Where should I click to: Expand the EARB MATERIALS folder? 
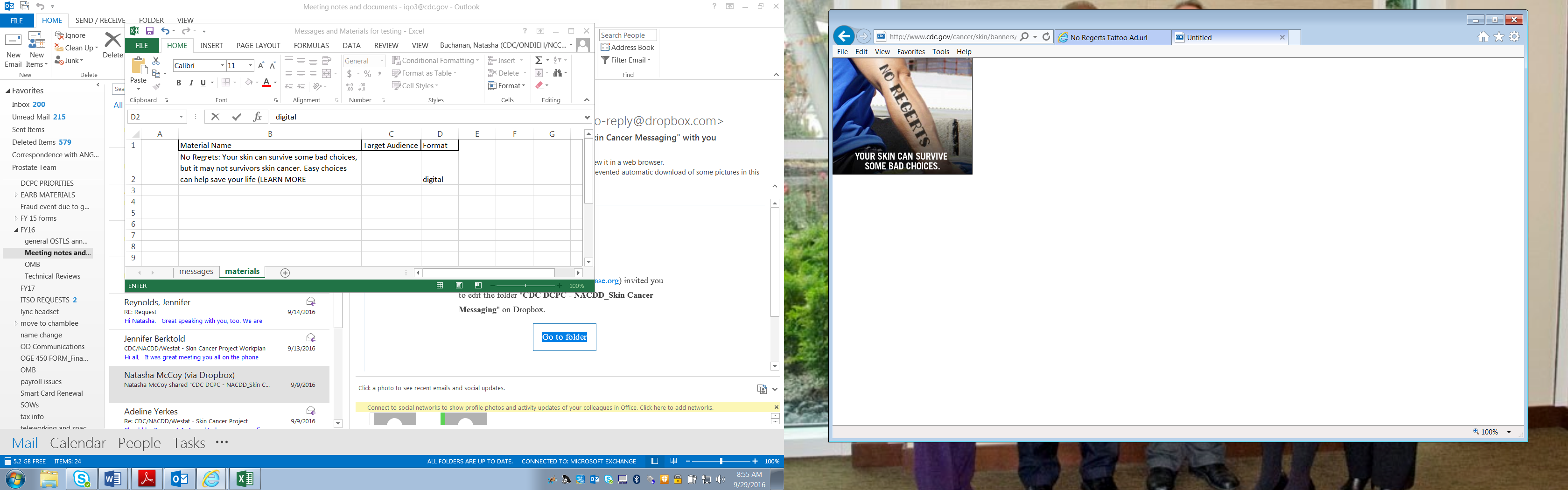point(16,196)
